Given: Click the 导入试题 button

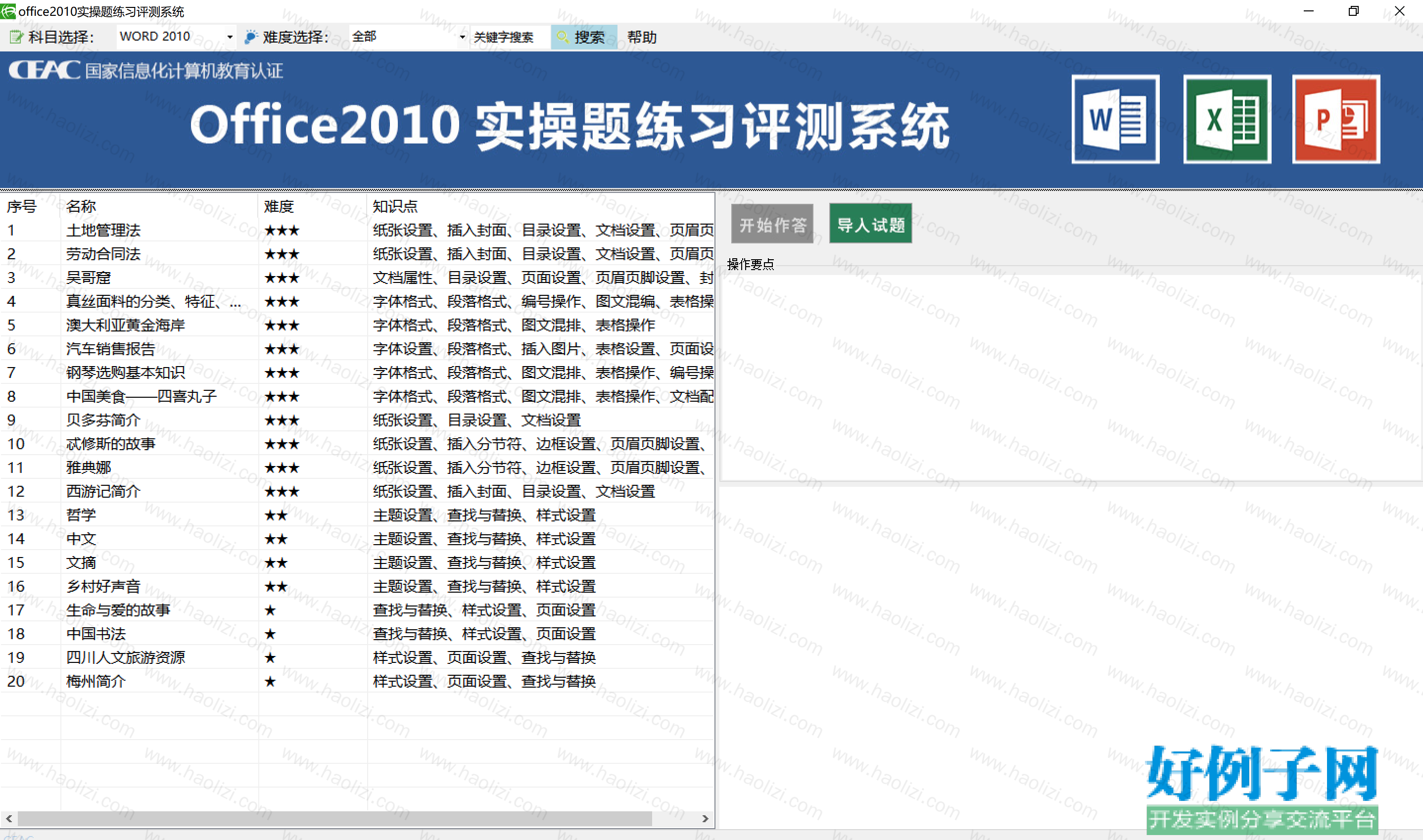Looking at the screenshot, I should (x=870, y=224).
